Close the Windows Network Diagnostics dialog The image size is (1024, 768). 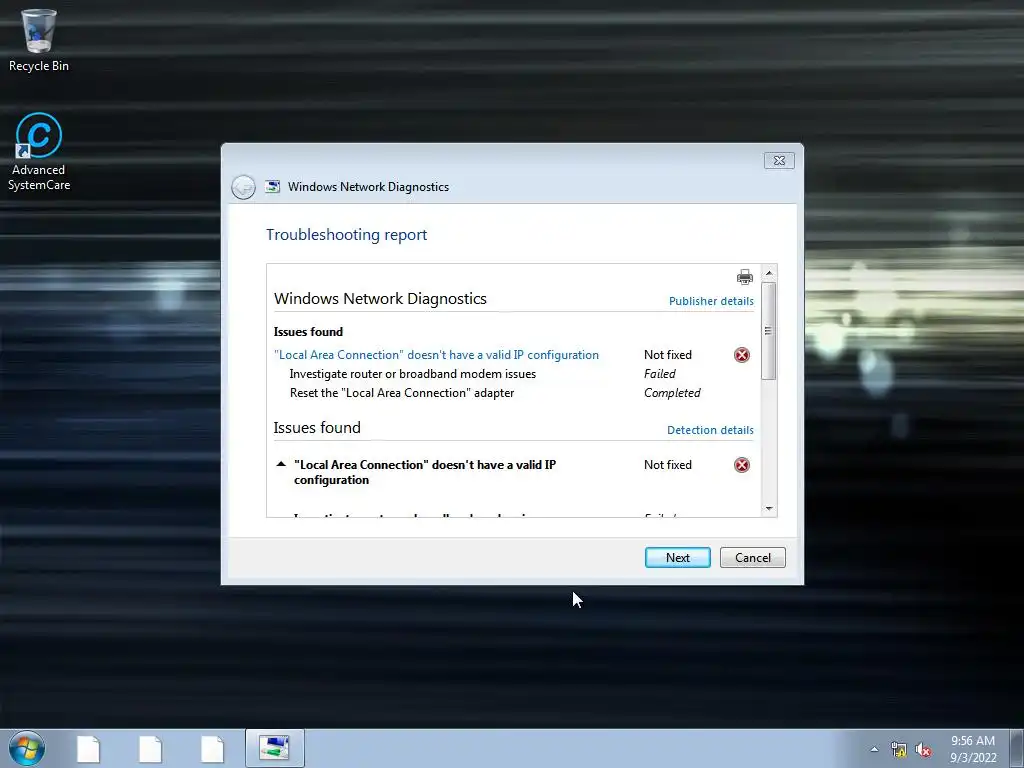[x=779, y=161]
